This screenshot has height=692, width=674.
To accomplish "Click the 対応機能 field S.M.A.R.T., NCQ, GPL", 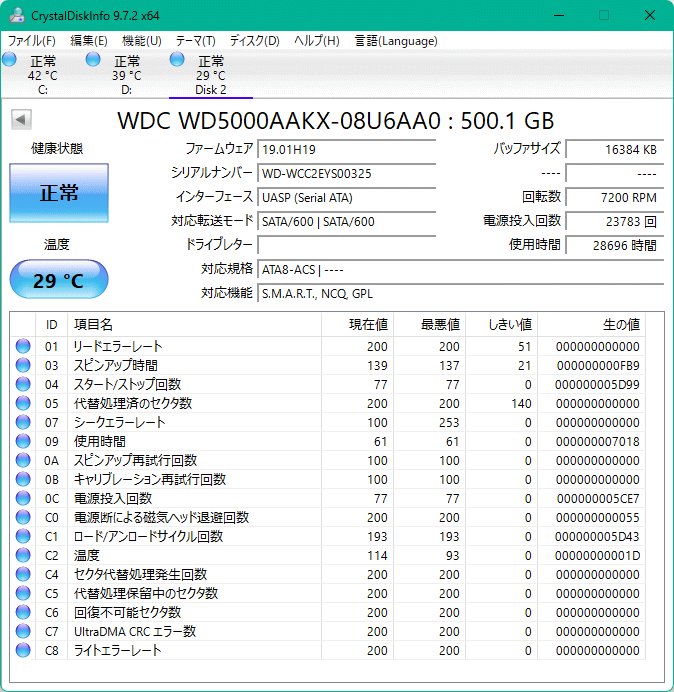I will coord(461,293).
